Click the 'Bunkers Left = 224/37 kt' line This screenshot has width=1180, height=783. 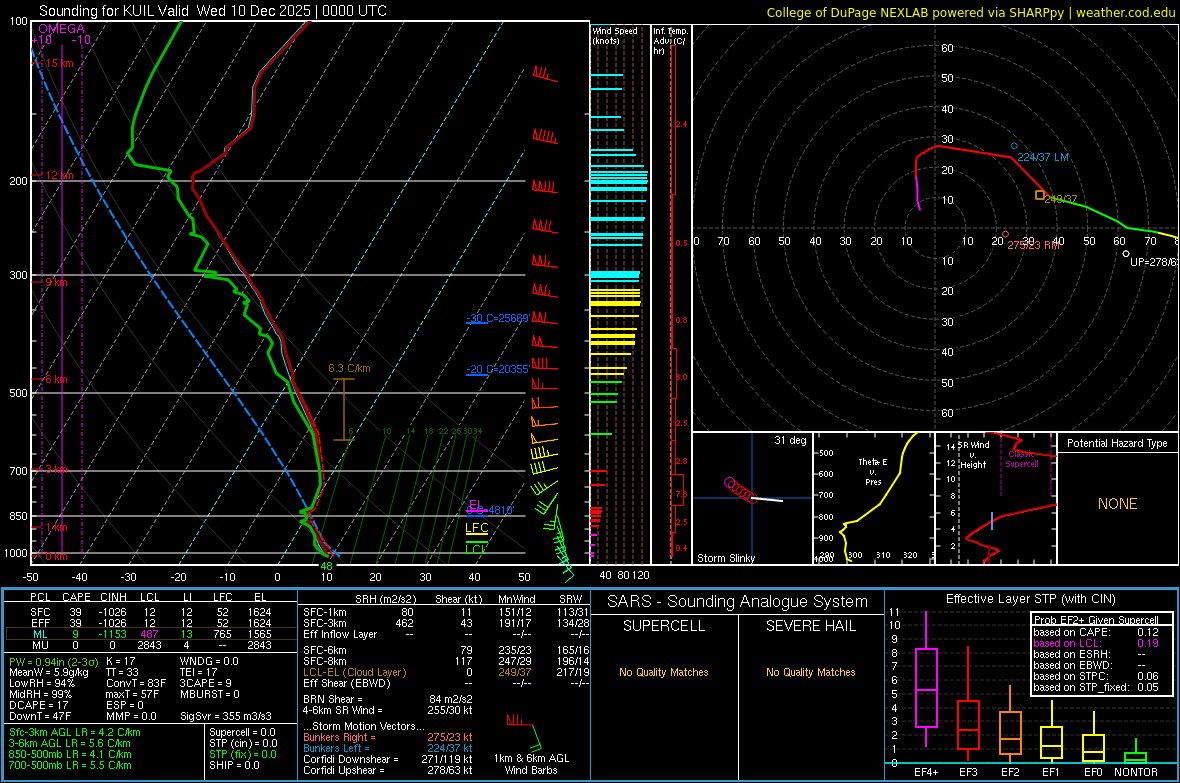(x=388, y=748)
